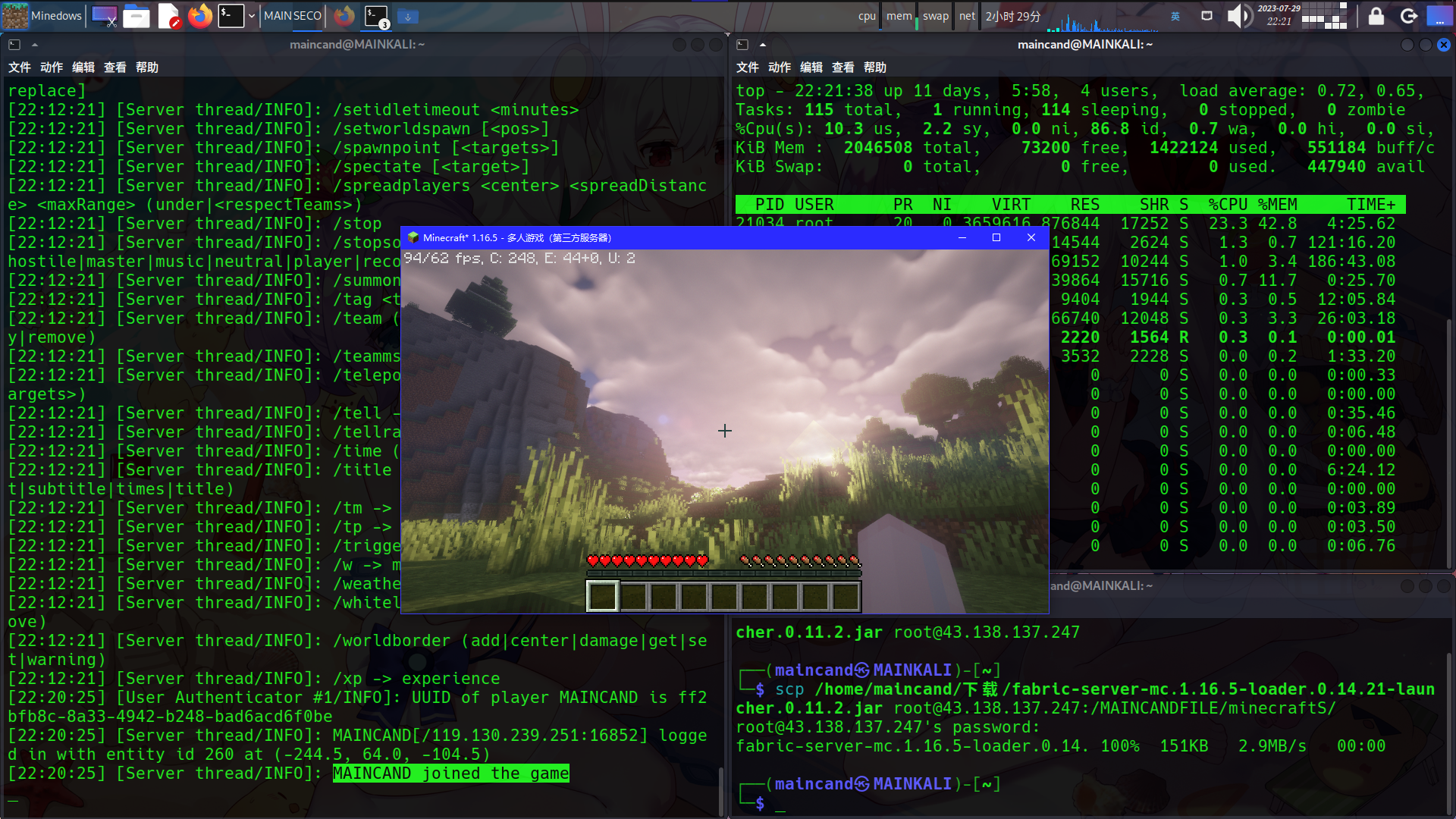Open 编辑 menu in left terminal
1456x819 pixels.
coord(83,67)
